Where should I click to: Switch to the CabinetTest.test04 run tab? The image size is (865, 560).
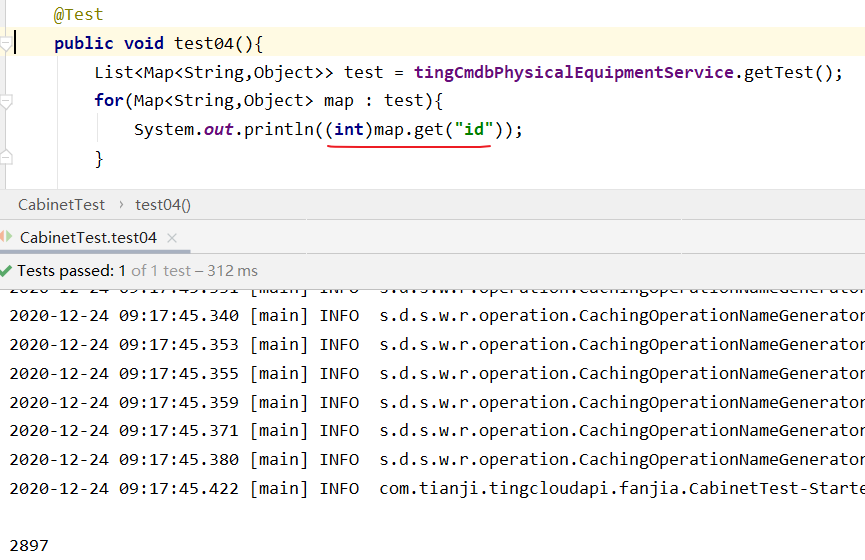[x=88, y=238]
